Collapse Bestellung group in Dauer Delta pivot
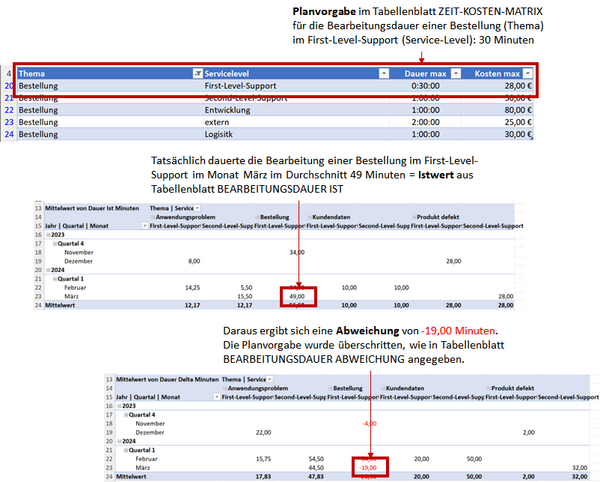Screen dimensions: 600x482 [330, 388]
